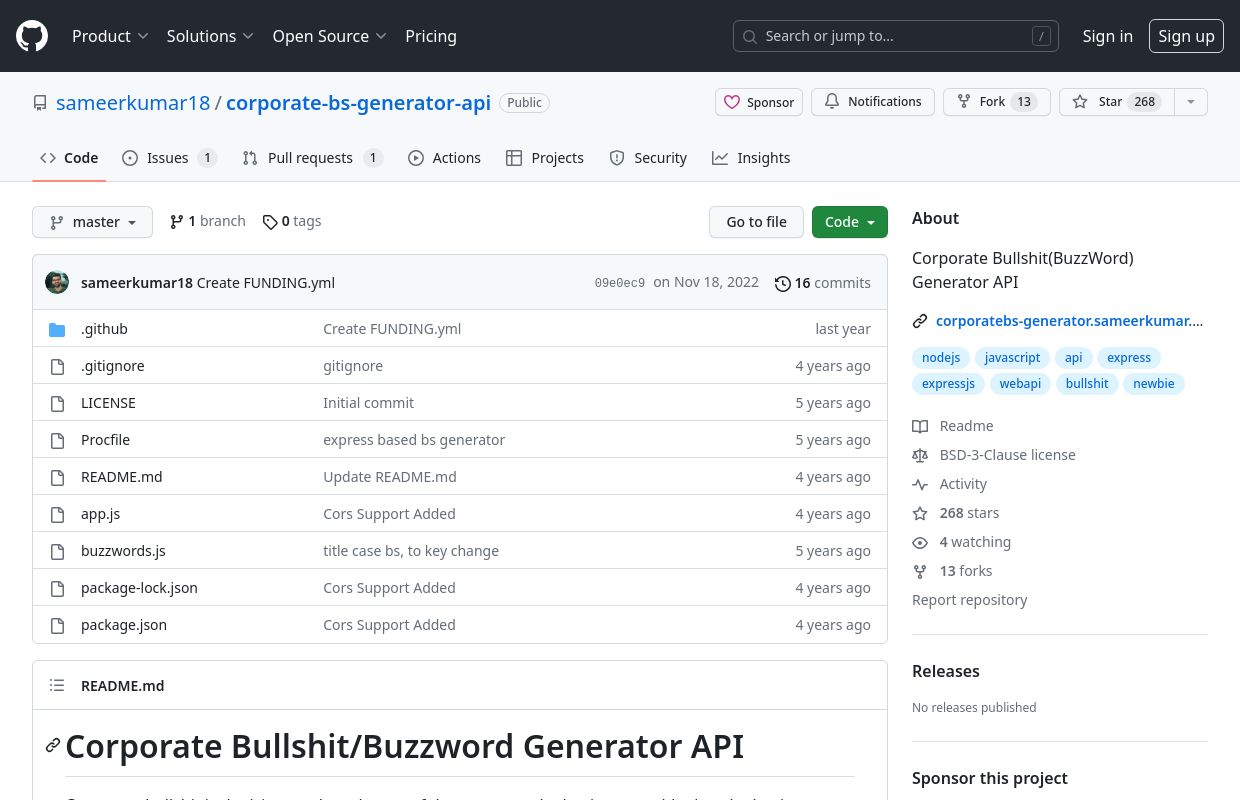Open the Pricing page
Viewport: 1240px width, 800px height.
click(x=431, y=36)
